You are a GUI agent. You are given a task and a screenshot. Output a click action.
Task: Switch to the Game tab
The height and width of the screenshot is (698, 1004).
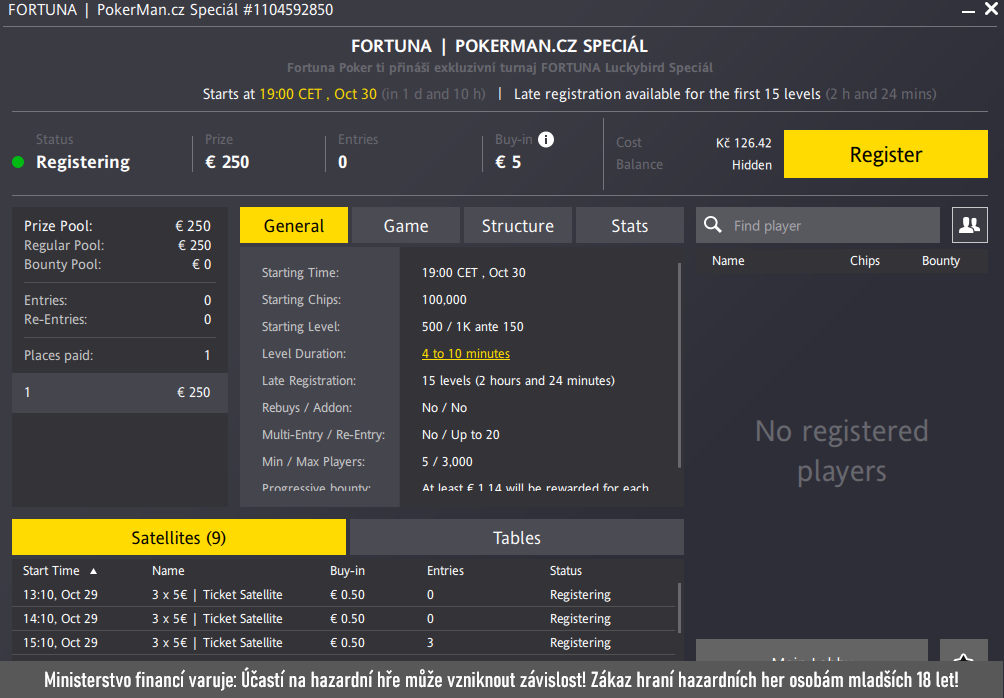point(405,225)
